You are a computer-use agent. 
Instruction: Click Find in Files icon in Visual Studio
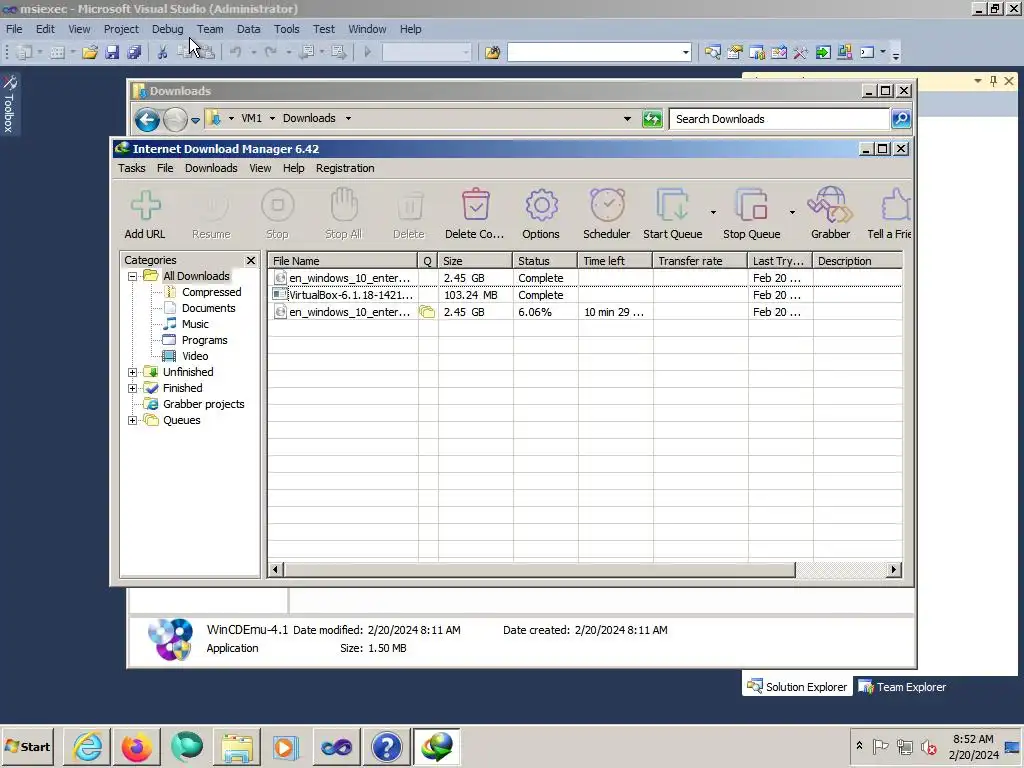pos(492,52)
